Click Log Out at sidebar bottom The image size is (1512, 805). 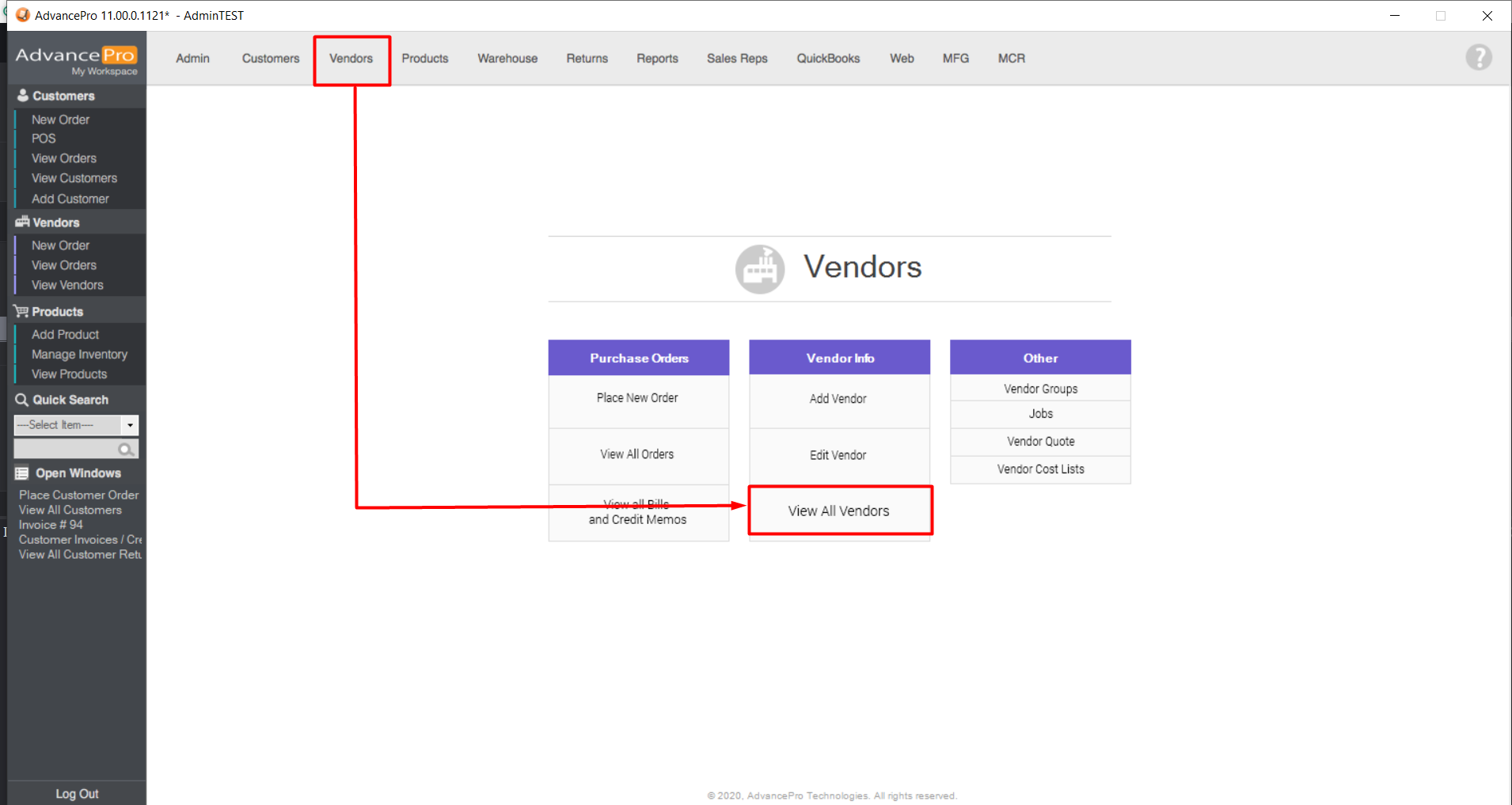click(x=77, y=794)
